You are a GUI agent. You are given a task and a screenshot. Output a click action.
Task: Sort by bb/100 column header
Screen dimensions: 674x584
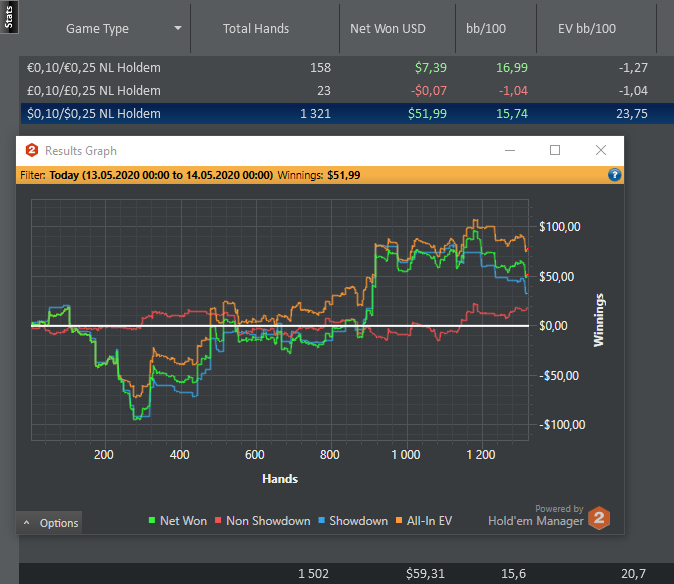click(x=486, y=29)
